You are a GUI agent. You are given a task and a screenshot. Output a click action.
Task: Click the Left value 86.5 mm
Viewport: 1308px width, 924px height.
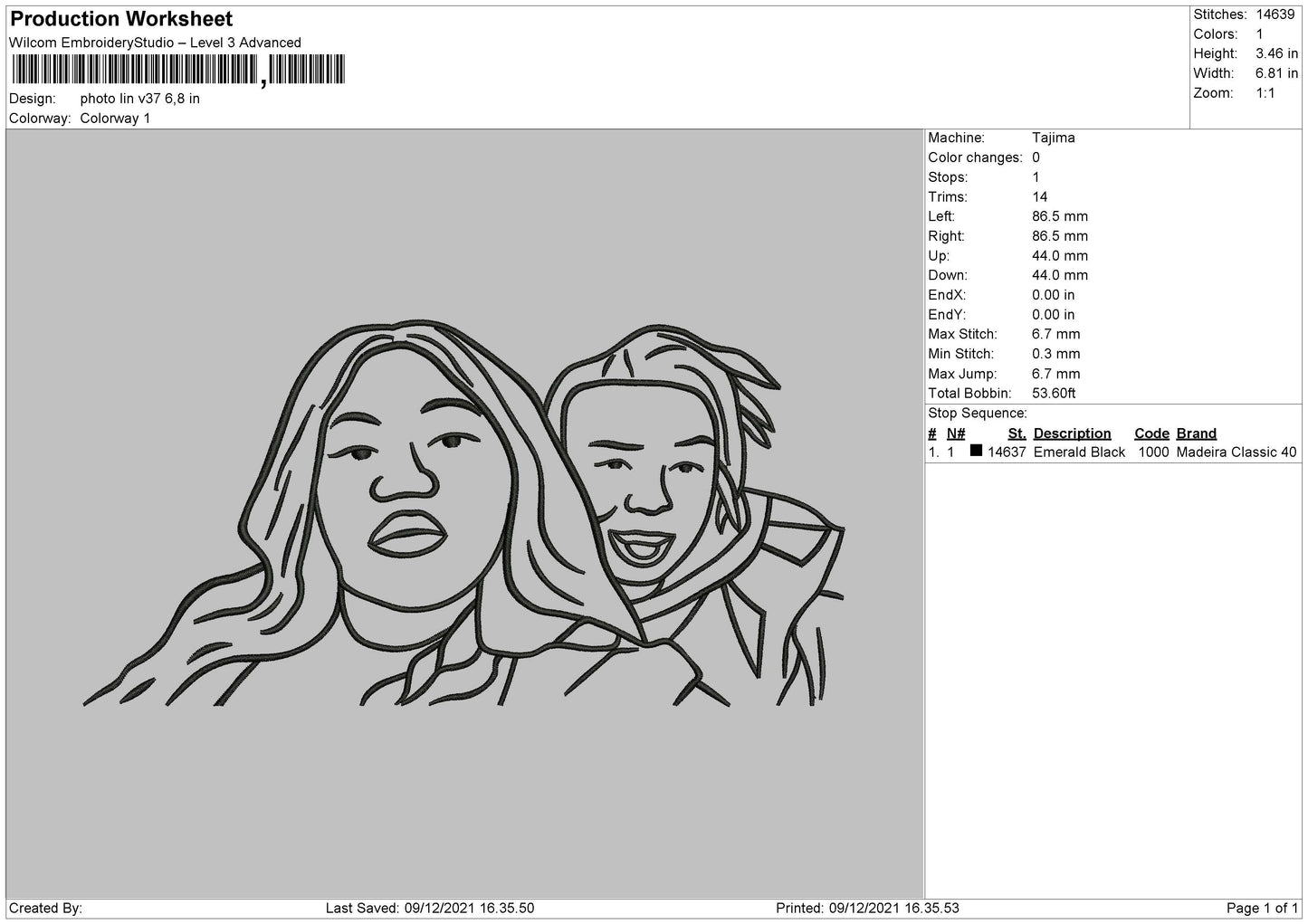(1060, 216)
